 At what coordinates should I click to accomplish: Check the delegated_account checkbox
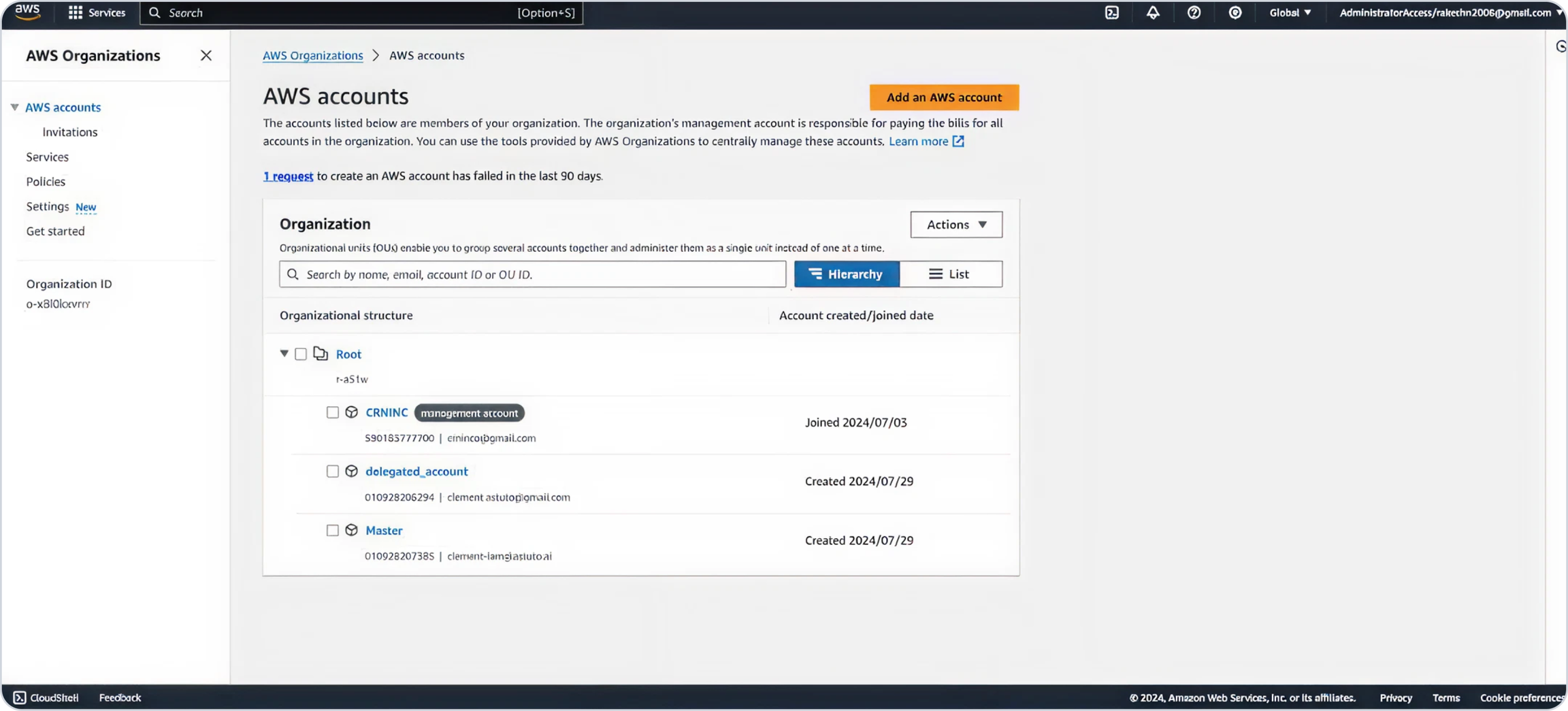[x=332, y=472]
